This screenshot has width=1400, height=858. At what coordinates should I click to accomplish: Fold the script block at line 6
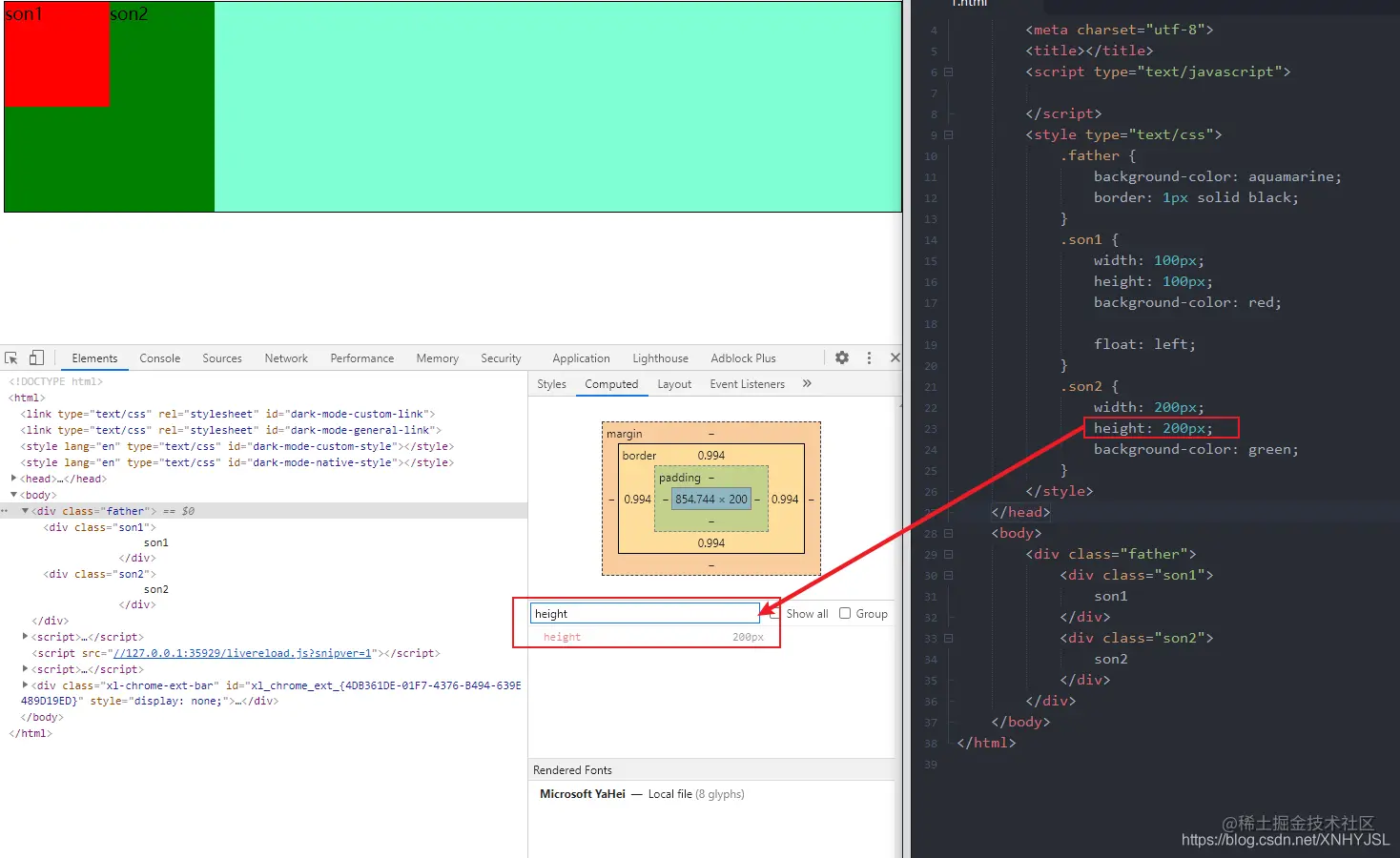(948, 71)
